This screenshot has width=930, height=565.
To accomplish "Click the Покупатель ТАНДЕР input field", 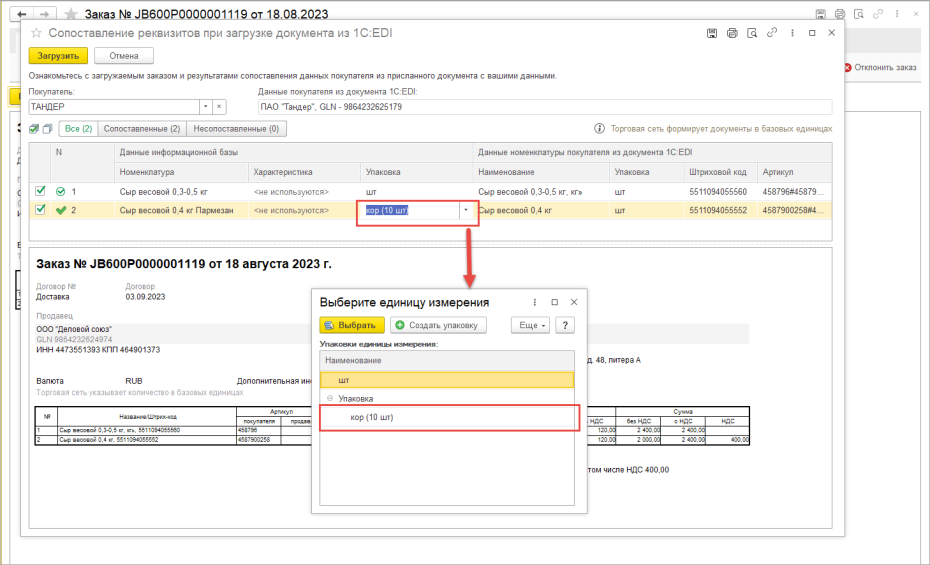I will (114, 107).
